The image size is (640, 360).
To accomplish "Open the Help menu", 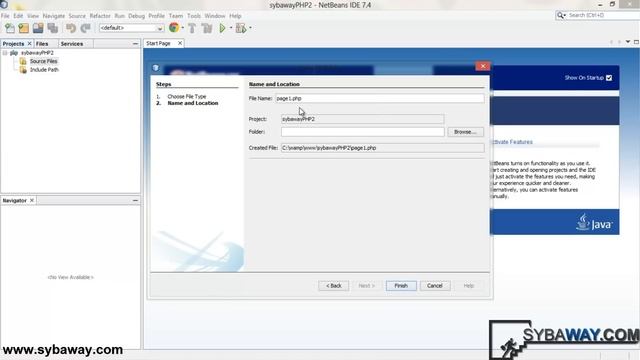I will [x=235, y=16].
